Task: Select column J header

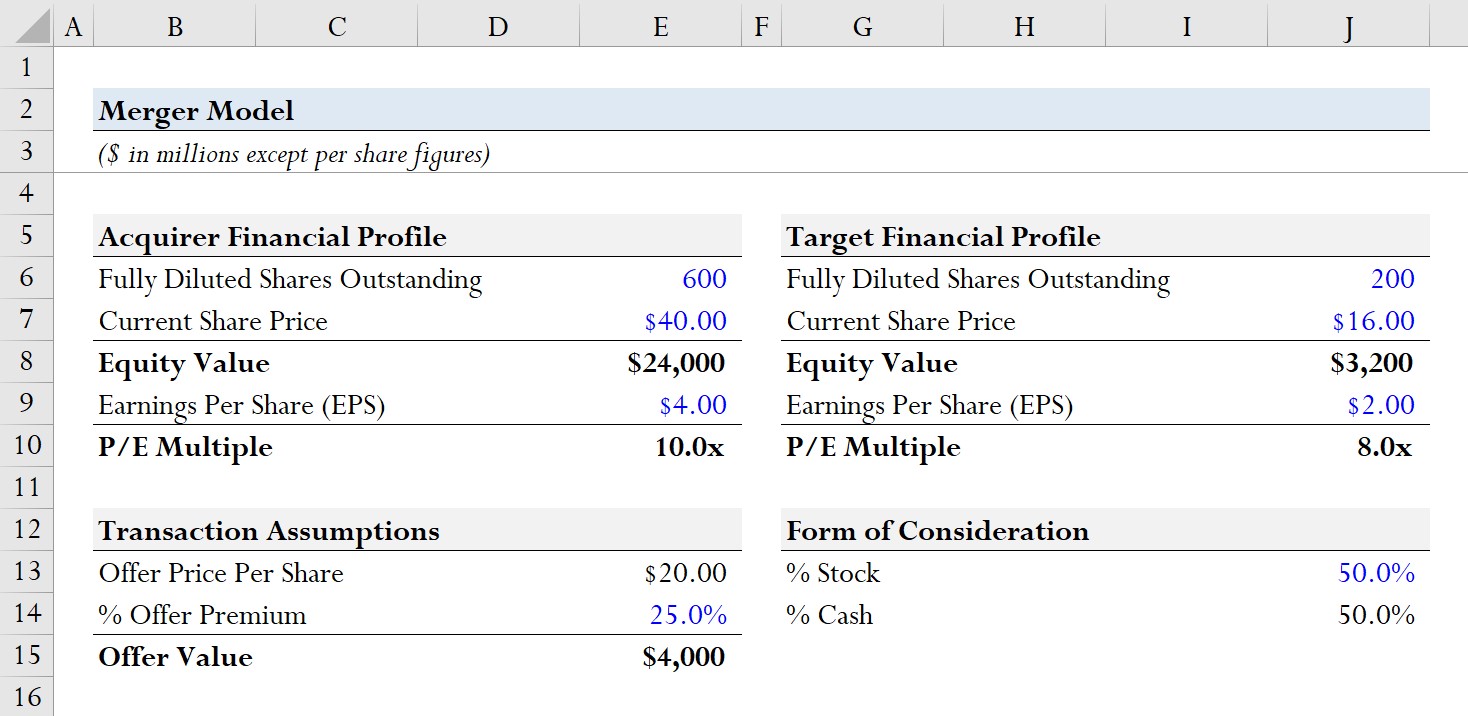Action: (1348, 26)
